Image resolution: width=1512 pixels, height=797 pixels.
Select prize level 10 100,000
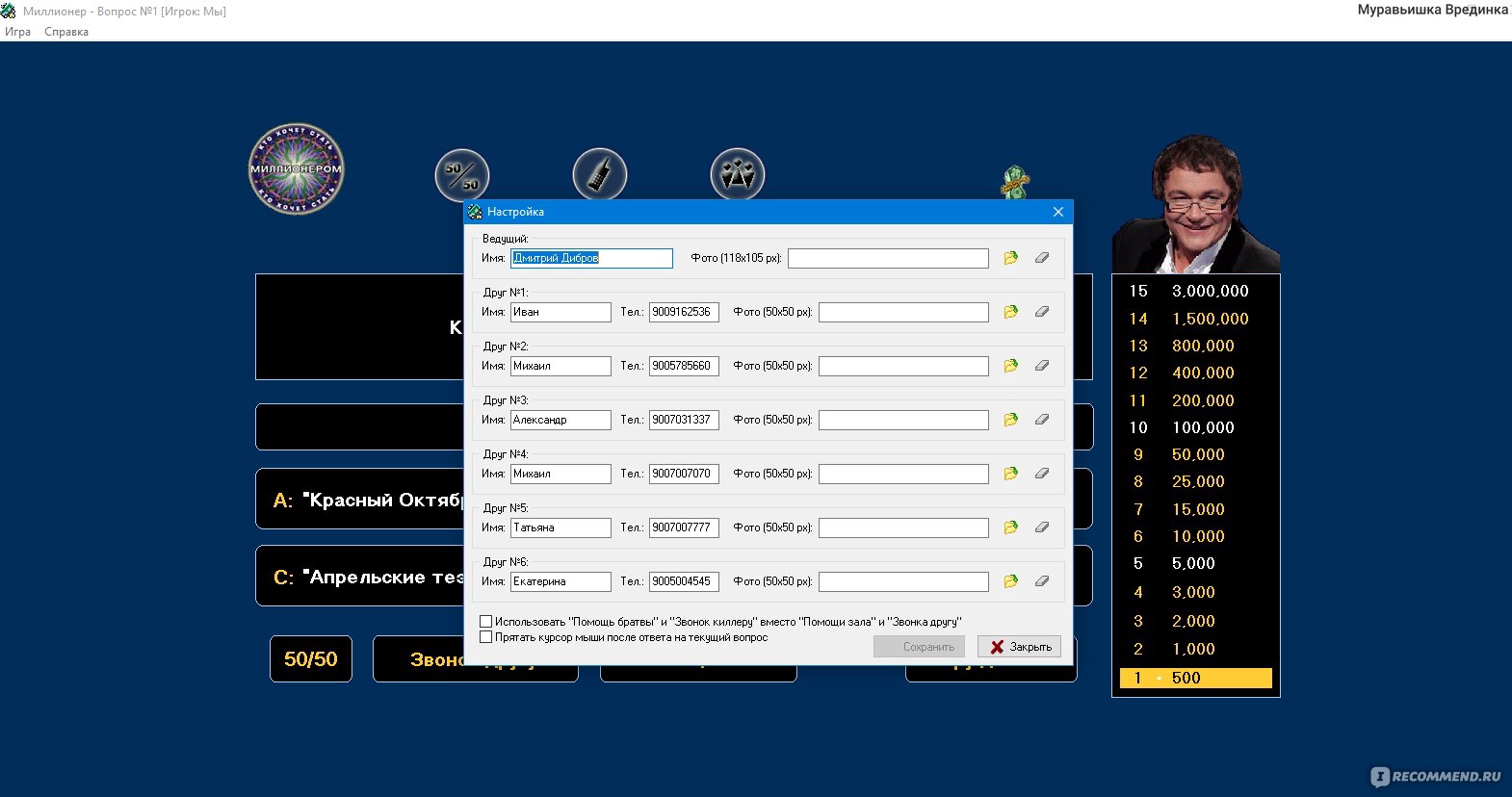tap(1195, 427)
